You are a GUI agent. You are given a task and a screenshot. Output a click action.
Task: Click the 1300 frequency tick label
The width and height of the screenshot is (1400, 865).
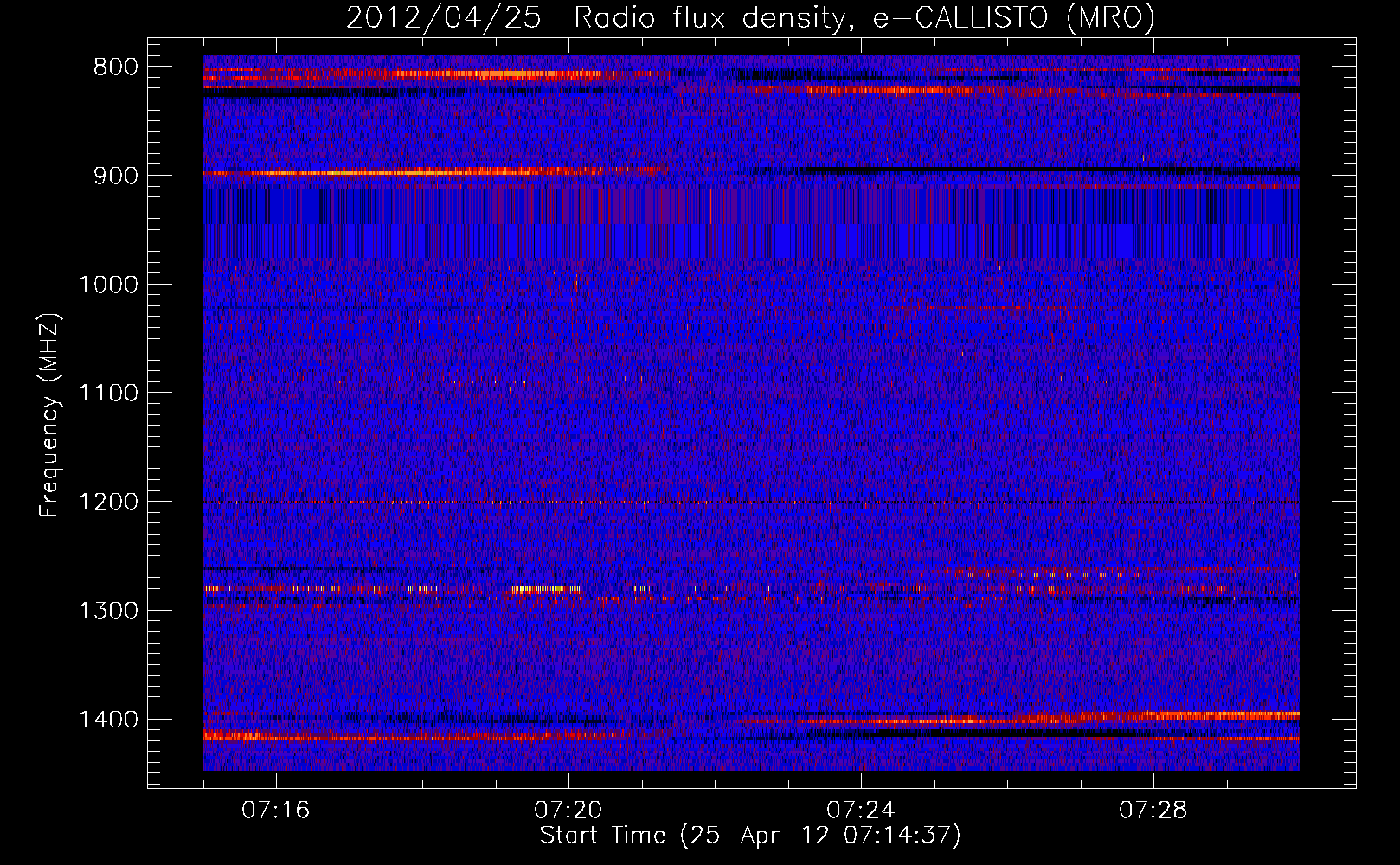pyautogui.click(x=109, y=611)
